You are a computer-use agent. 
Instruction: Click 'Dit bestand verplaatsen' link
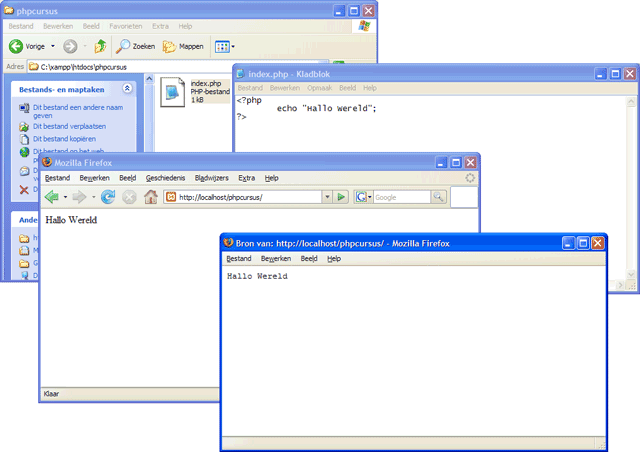(69, 127)
